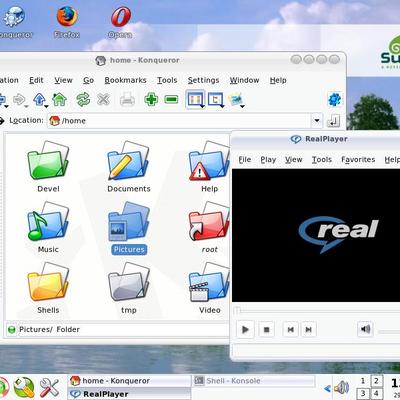Switch to home - Konqueror taskbar entry
400x400 pixels.
point(129,381)
